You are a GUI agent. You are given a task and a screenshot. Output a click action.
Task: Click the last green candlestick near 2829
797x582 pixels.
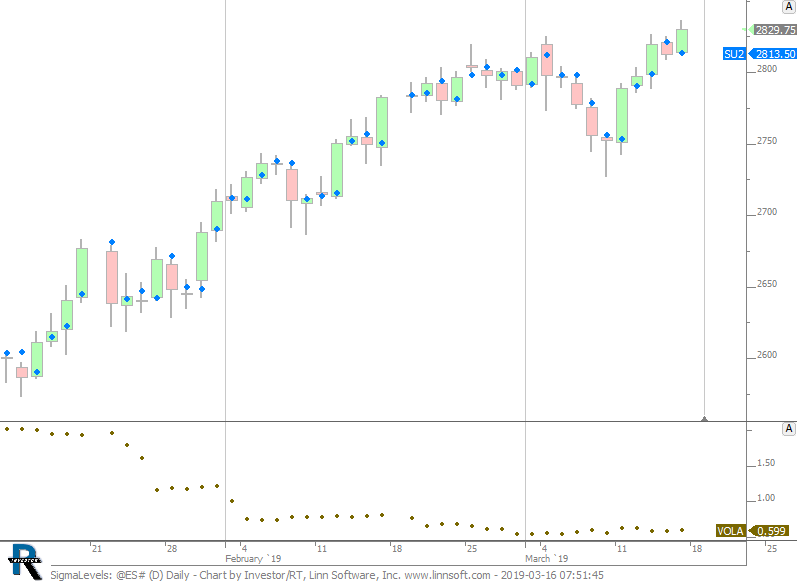click(682, 41)
